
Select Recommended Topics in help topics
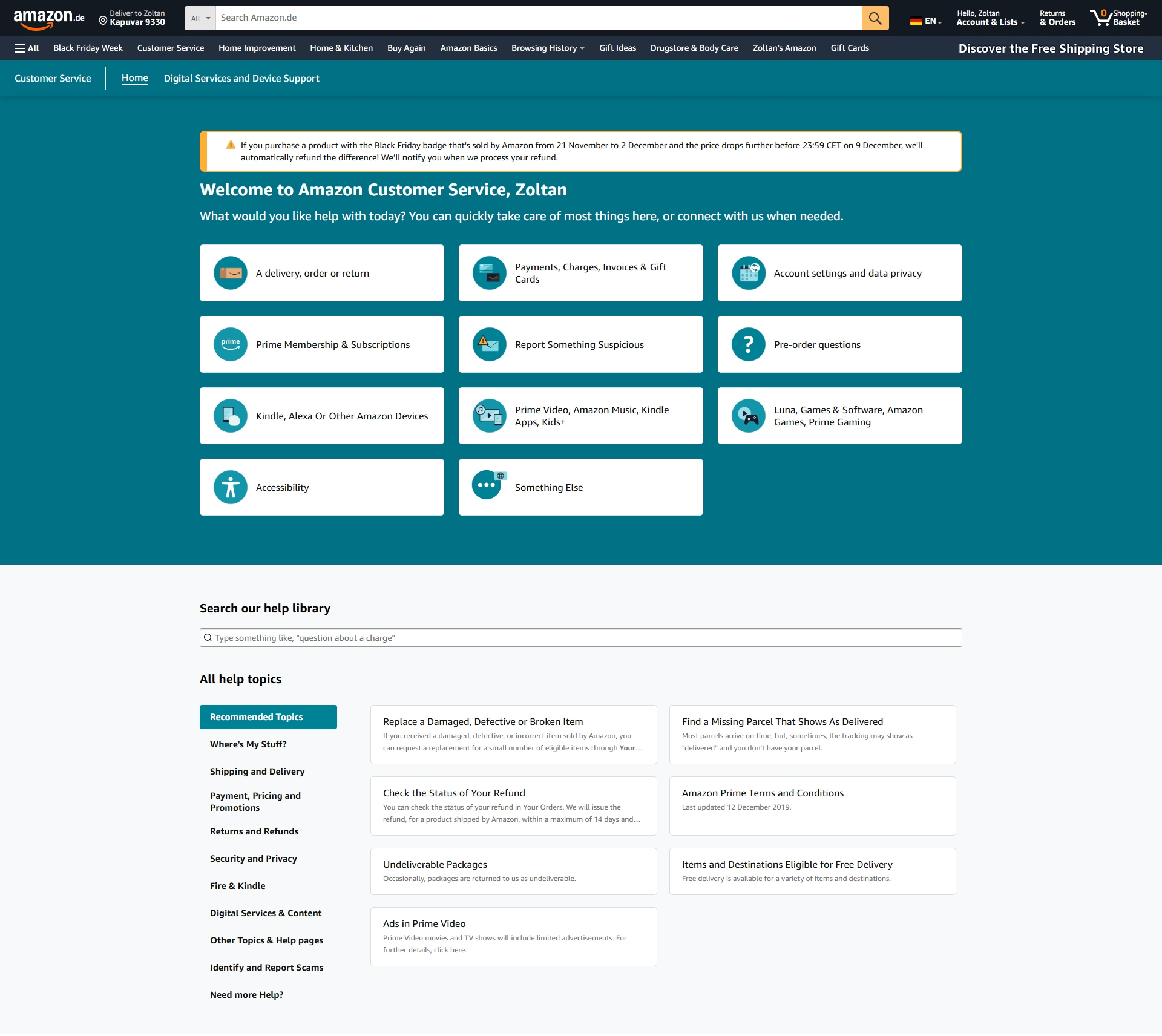pyautogui.click(x=268, y=717)
